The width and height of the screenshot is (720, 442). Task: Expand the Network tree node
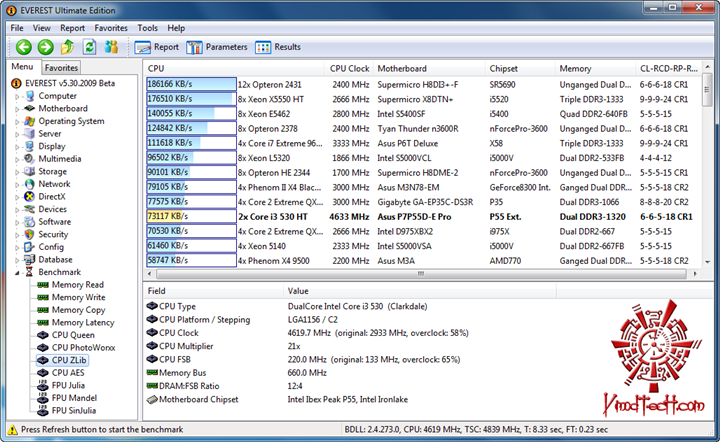click(x=17, y=185)
